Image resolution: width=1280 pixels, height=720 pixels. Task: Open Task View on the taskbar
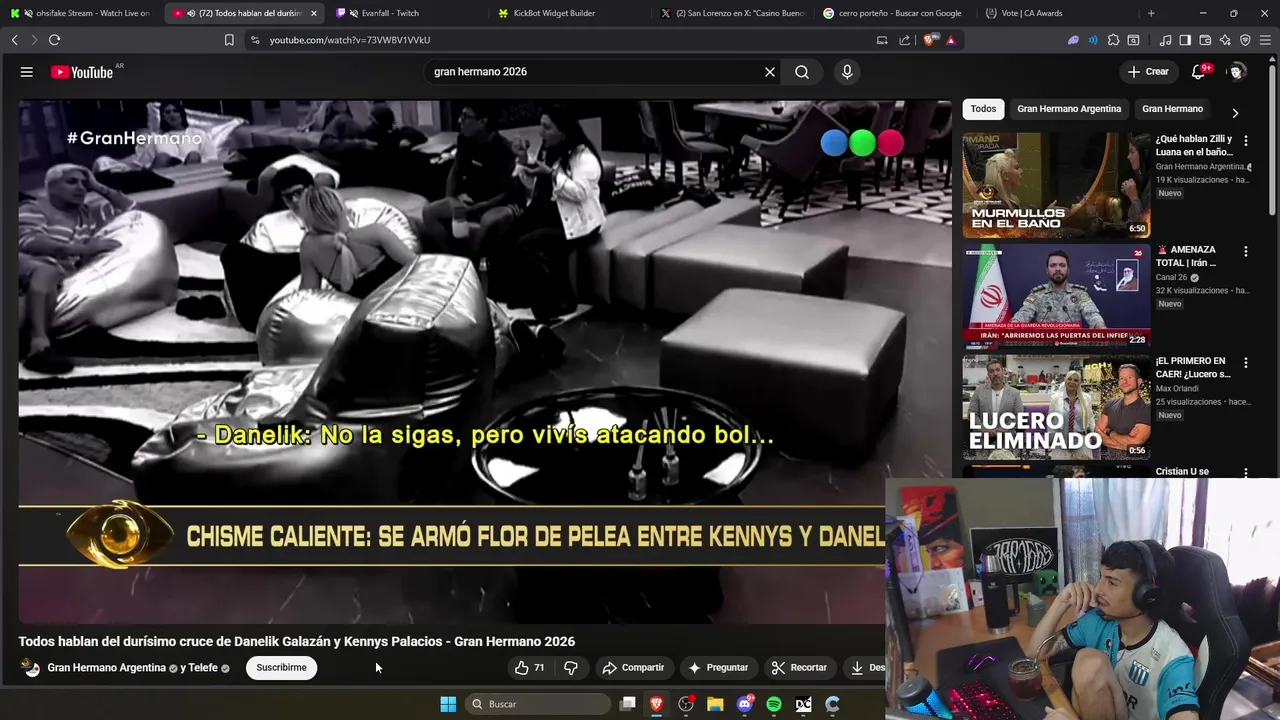point(628,704)
